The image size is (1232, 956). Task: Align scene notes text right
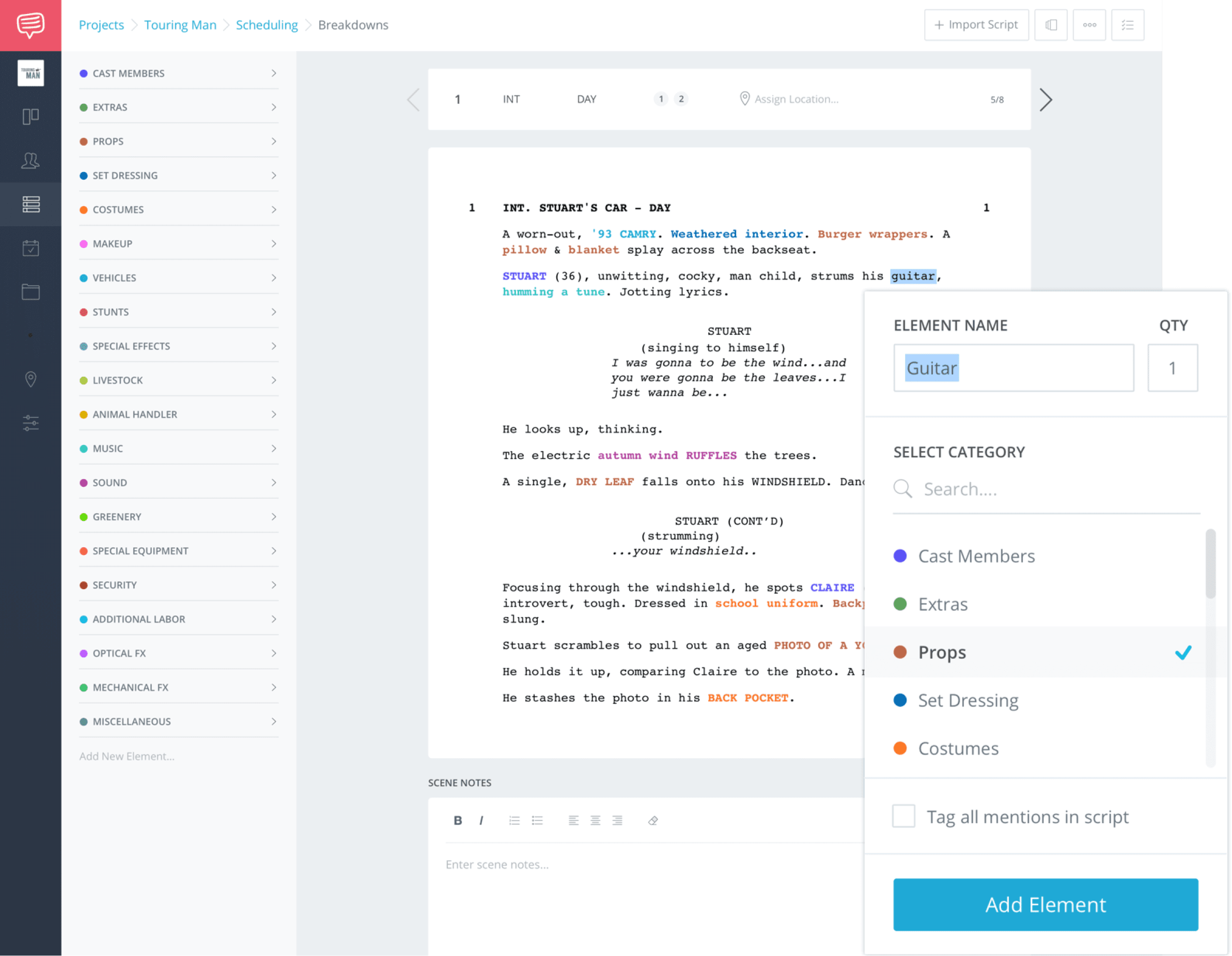point(617,821)
